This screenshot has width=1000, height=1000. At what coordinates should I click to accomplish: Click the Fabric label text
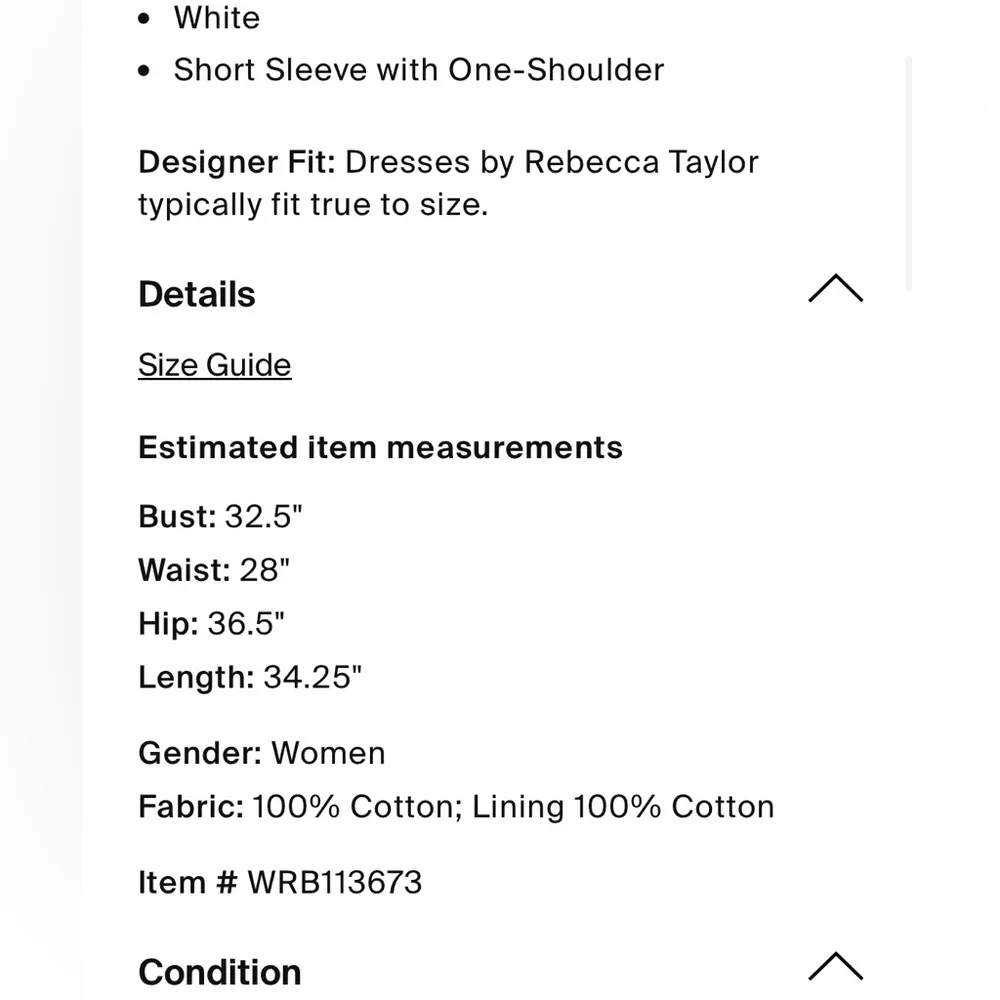coord(190,807)
